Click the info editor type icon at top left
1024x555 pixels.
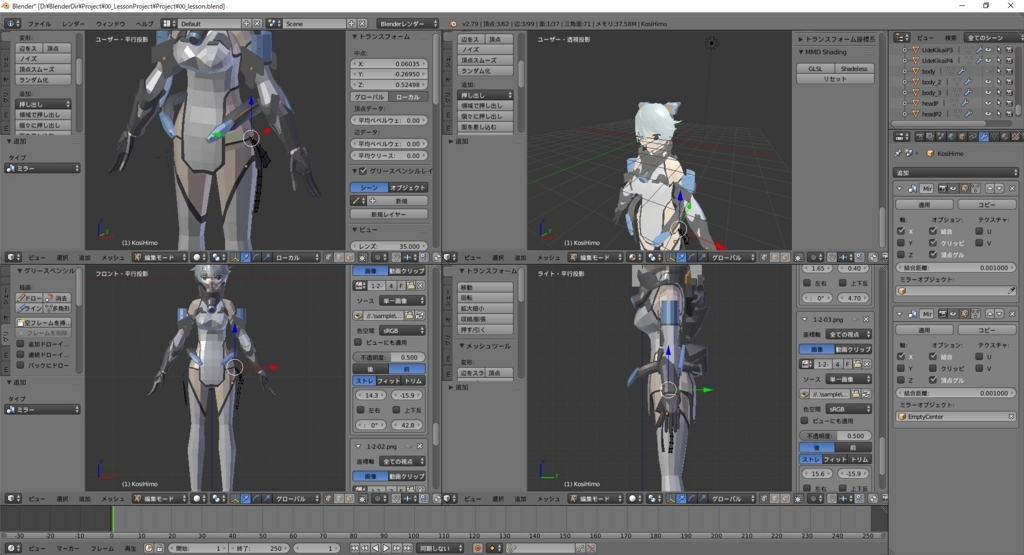tap(12, 24)
